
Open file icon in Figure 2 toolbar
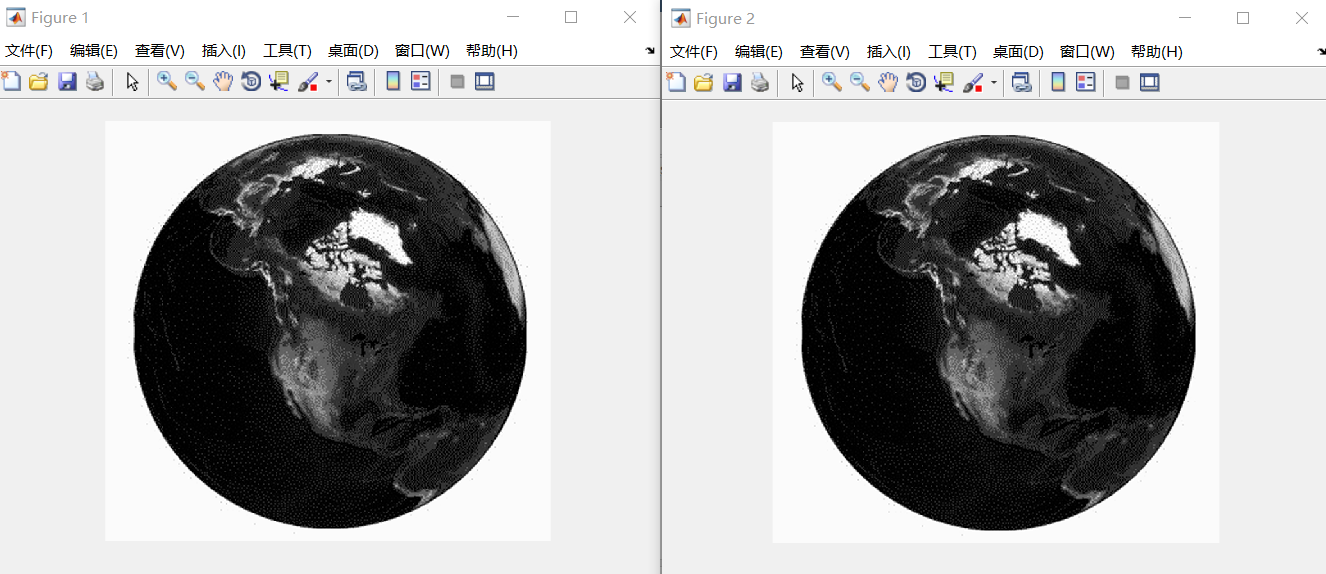[x=704, y=82]
